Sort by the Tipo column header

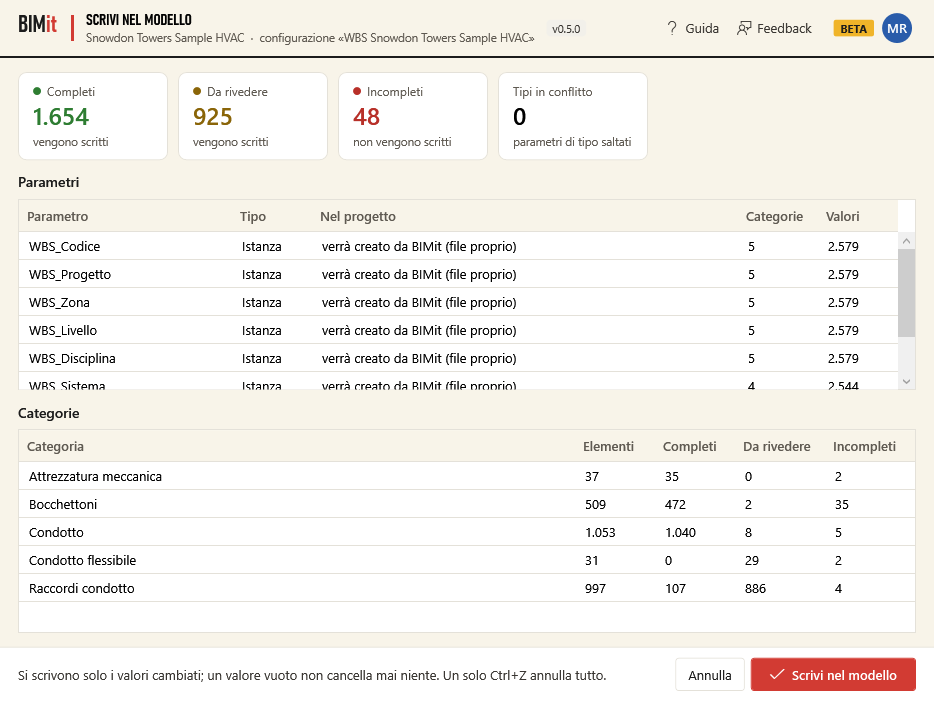pyautogui.click(x=253, y=216)
